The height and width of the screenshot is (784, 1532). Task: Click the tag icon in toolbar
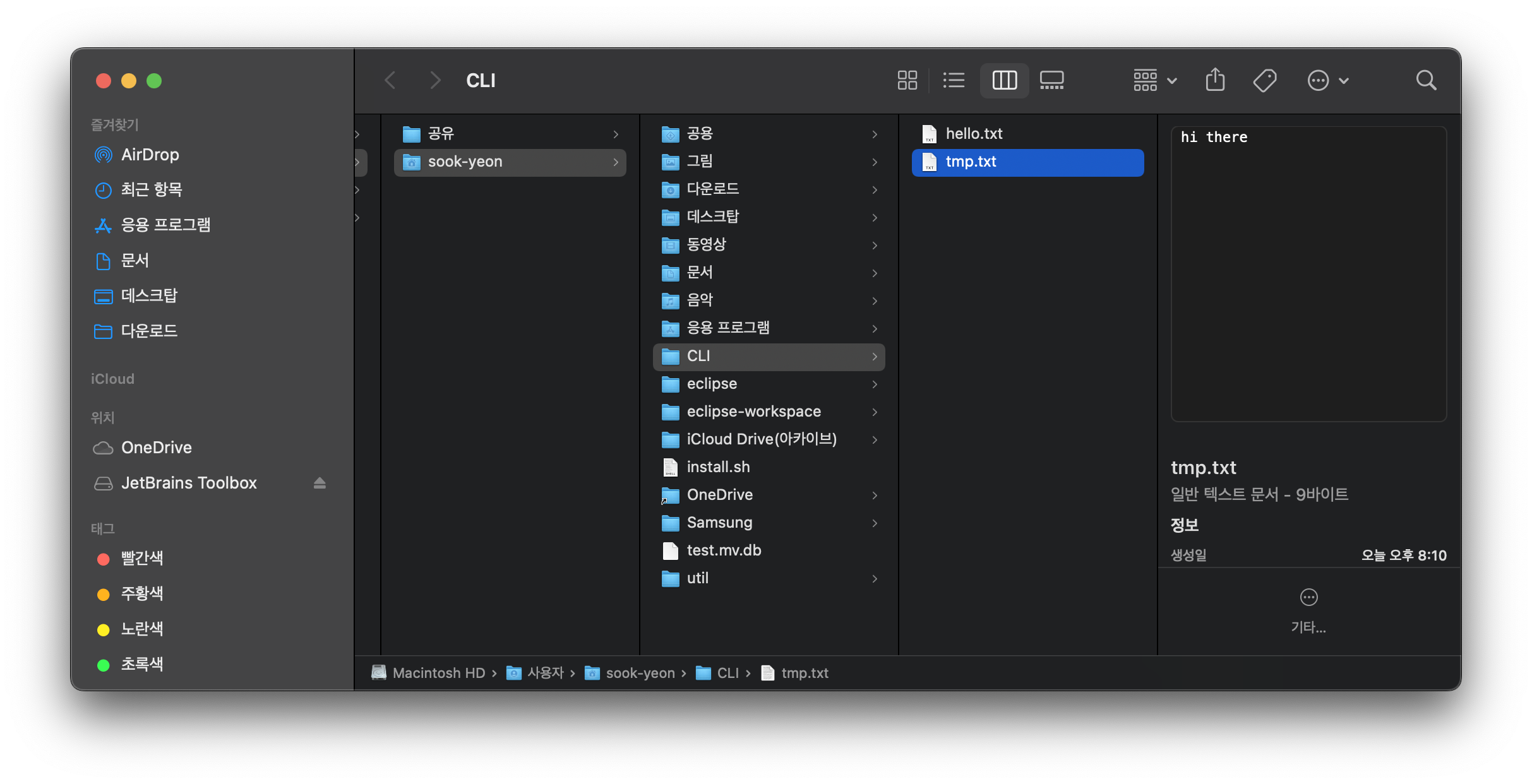point(1264,80)
